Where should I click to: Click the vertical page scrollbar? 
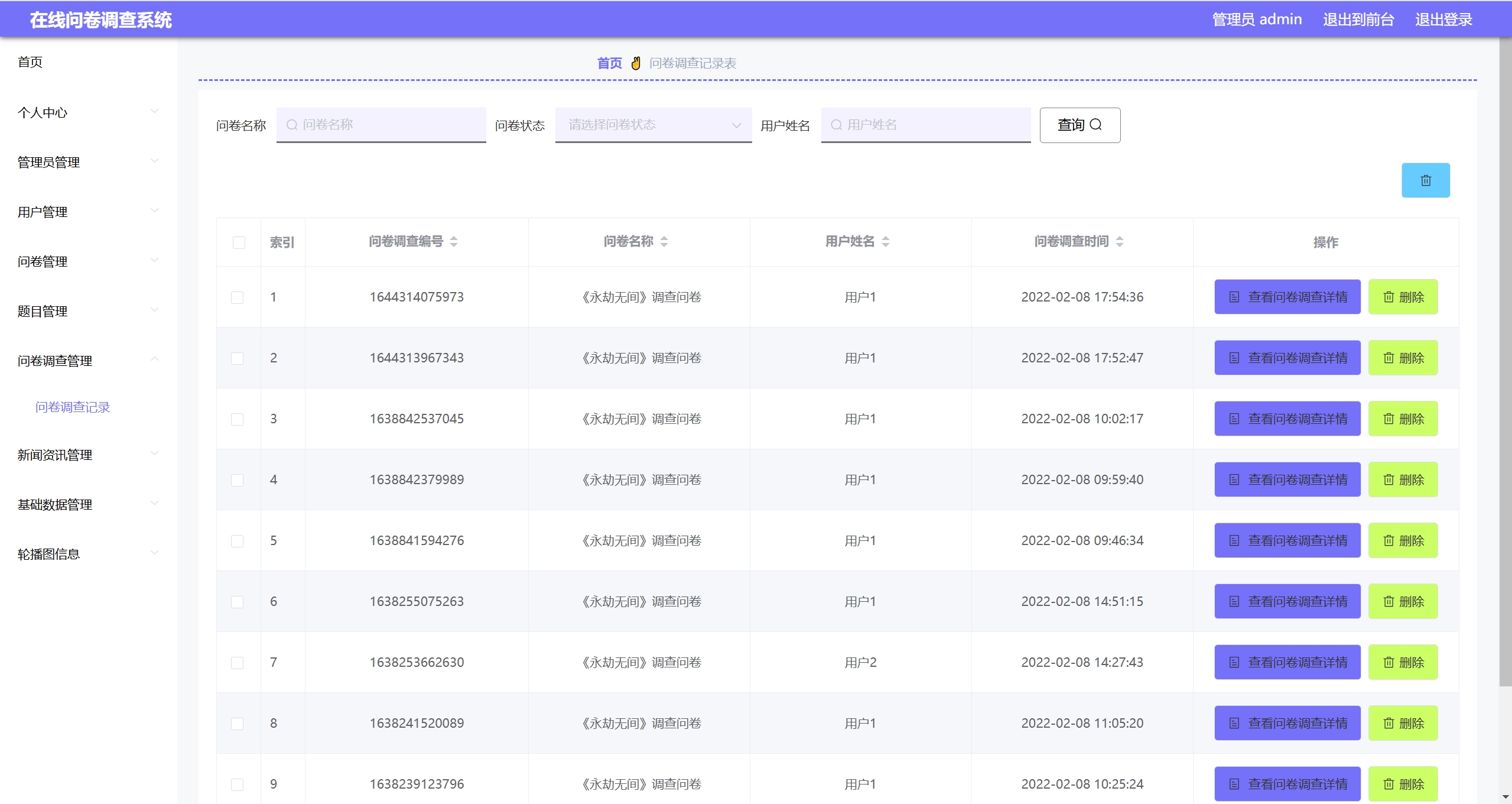tap(1506, 361)
